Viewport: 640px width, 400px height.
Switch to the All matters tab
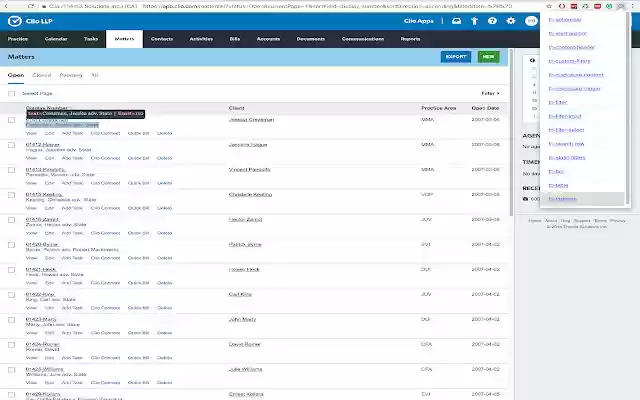coord(95,75)
